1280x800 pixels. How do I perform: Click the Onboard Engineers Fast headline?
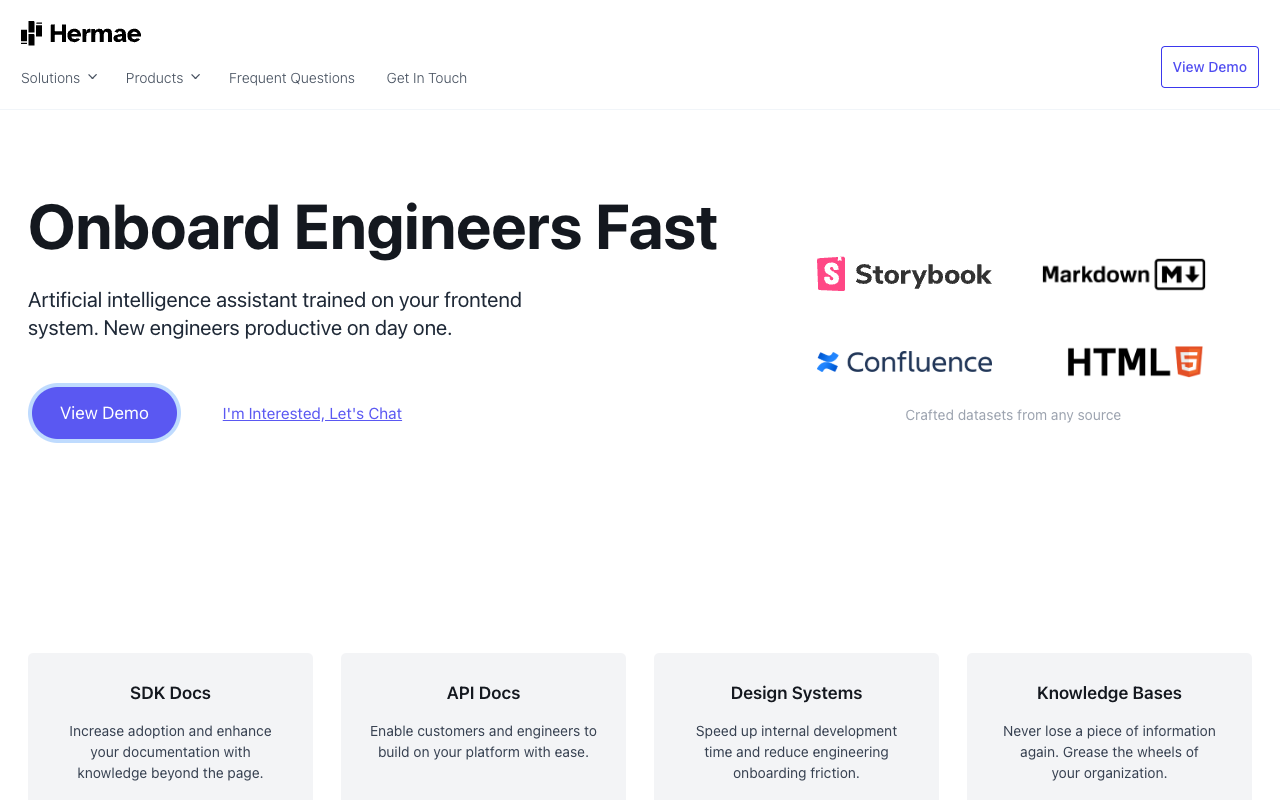pos(373,227)
